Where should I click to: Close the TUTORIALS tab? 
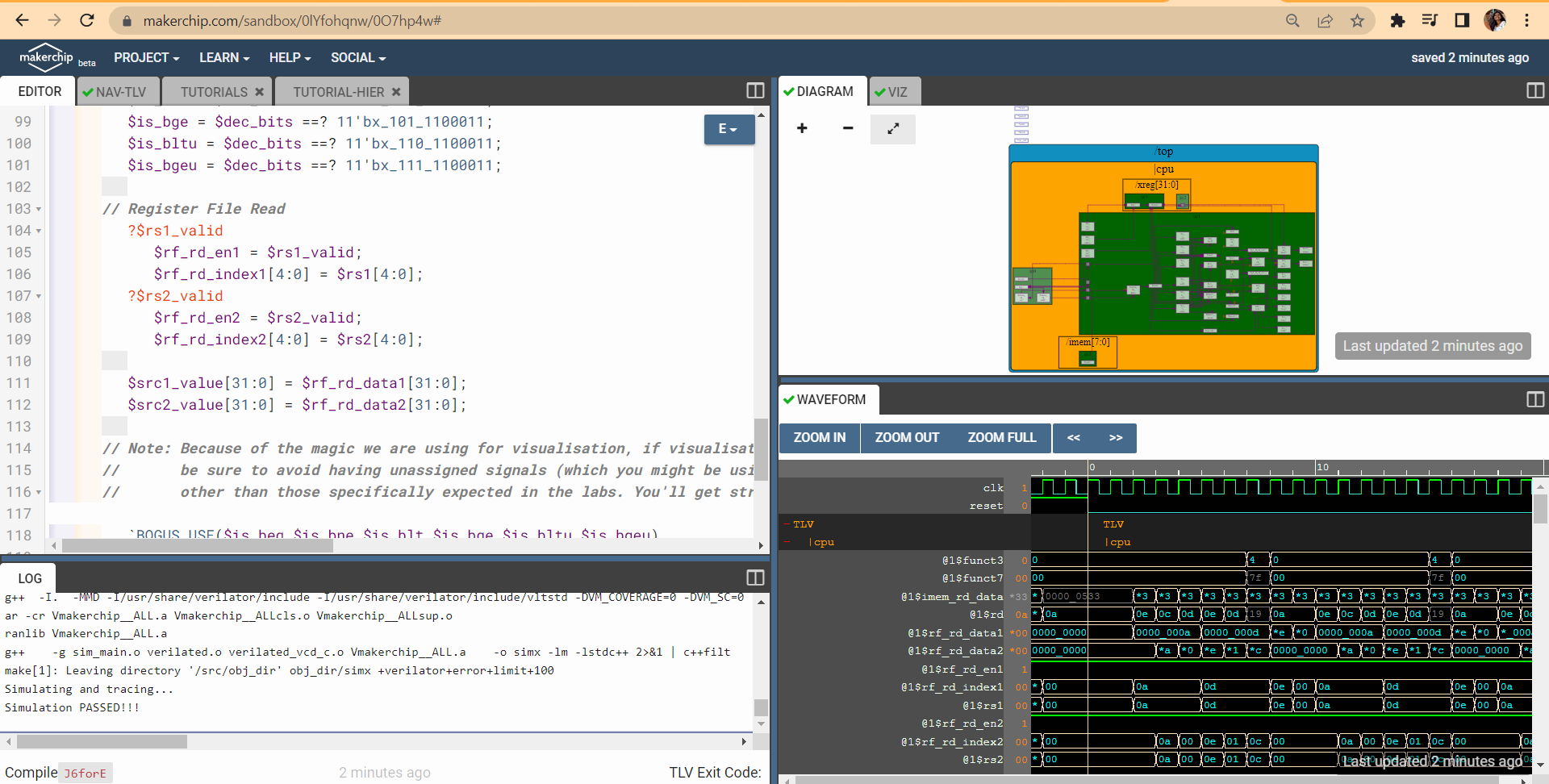pos(260,91)
